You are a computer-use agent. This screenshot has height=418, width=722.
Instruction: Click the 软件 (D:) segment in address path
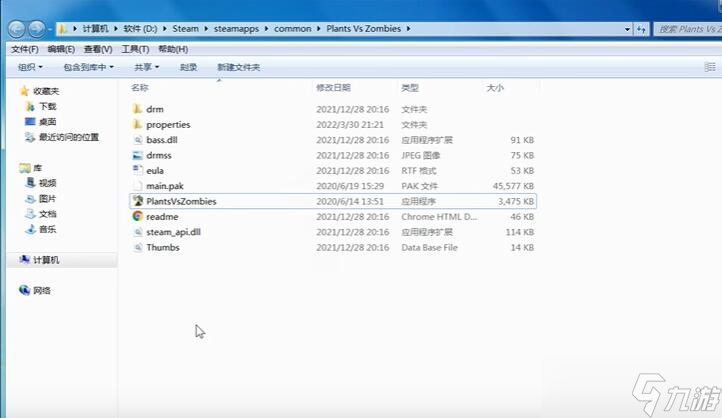140,29
